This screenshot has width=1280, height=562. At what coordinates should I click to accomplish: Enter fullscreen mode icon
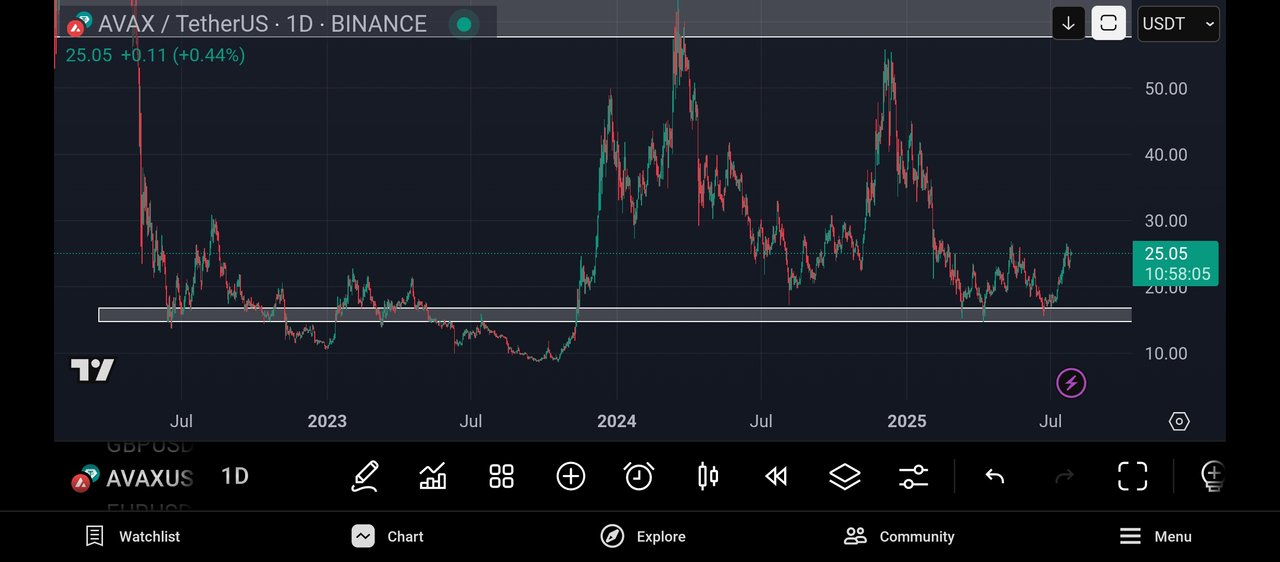pos(1132,476)
